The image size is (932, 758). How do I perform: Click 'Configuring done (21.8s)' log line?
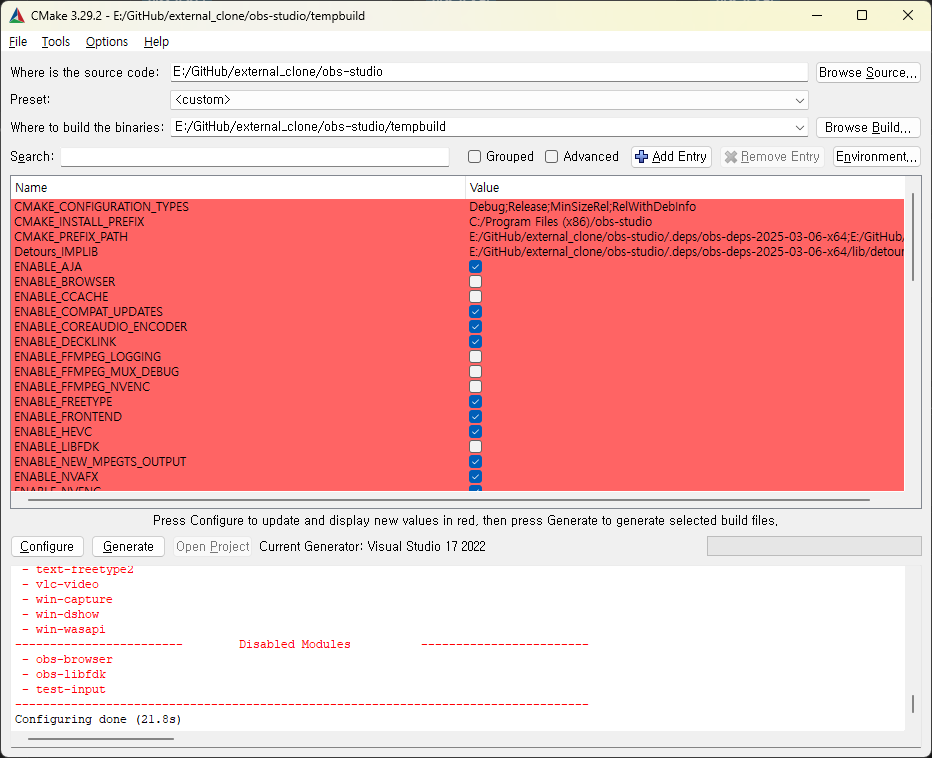tap(98, 719)
